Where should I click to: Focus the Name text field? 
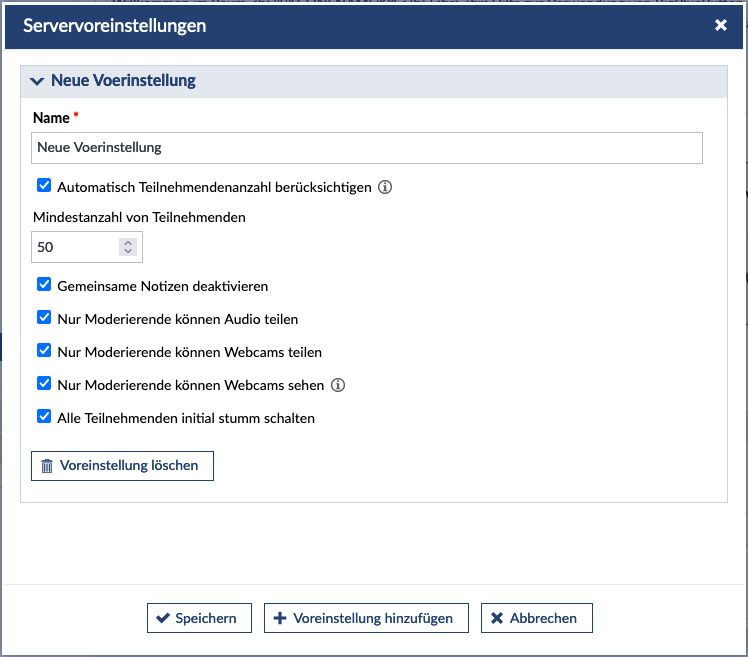coord(366,148)
